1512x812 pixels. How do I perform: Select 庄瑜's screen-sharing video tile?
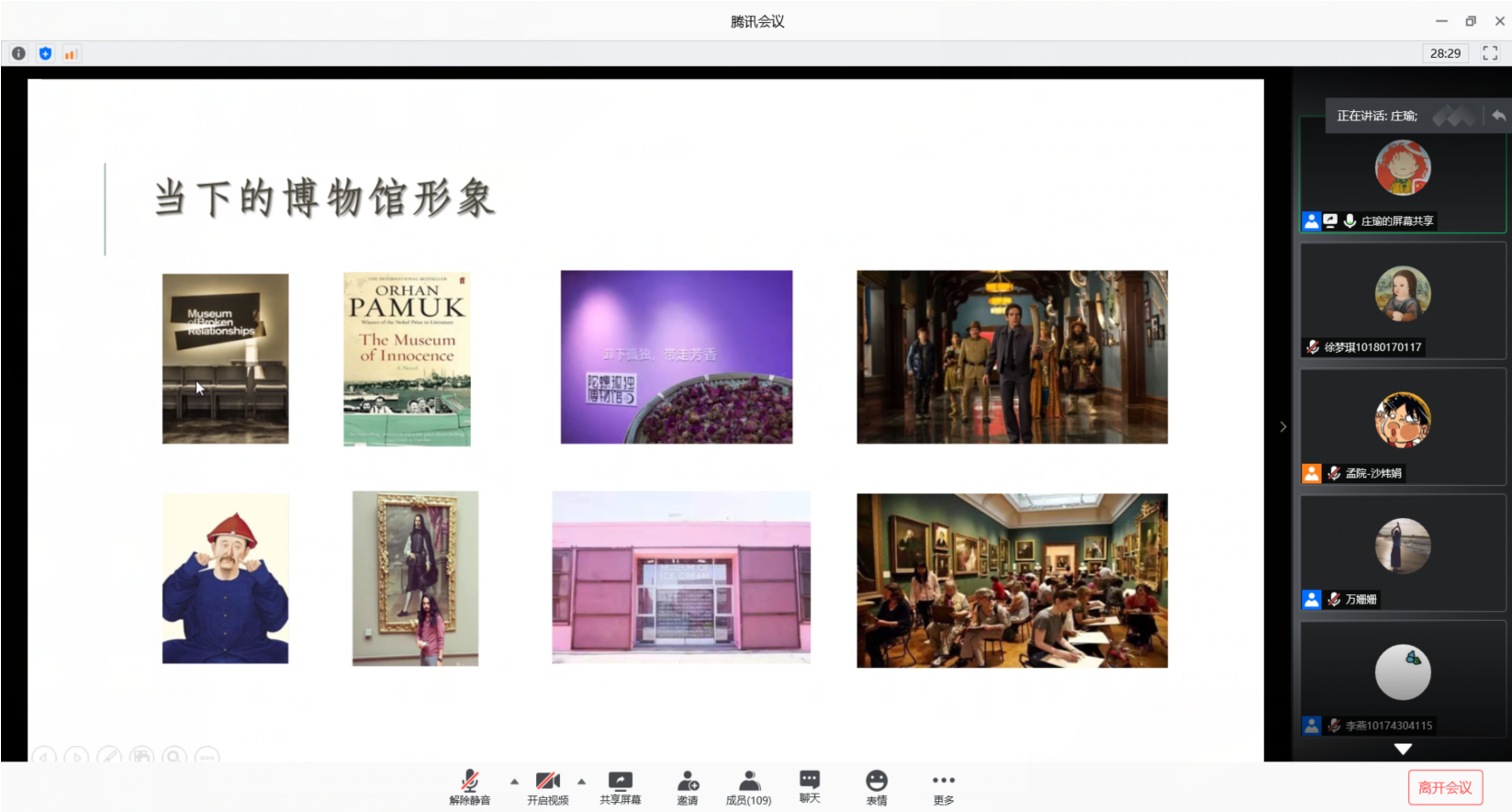click(1403, 174)
